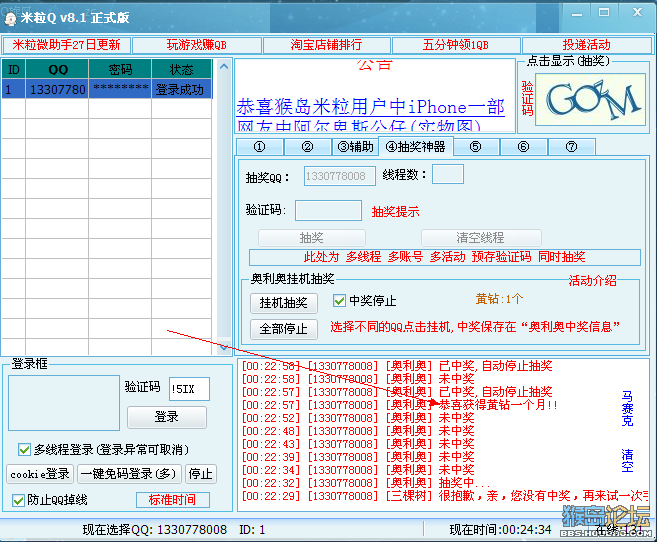Image resolution: width=657 pixels, height=542 pixels.
Task: Minimize the 米粒Q window
Action: tap(577, 13)
